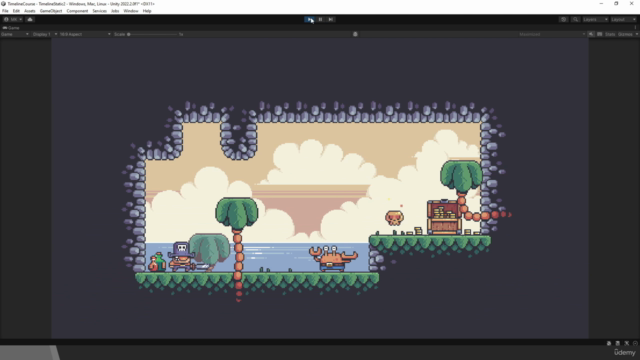Close the Unity window

point(631,3)
